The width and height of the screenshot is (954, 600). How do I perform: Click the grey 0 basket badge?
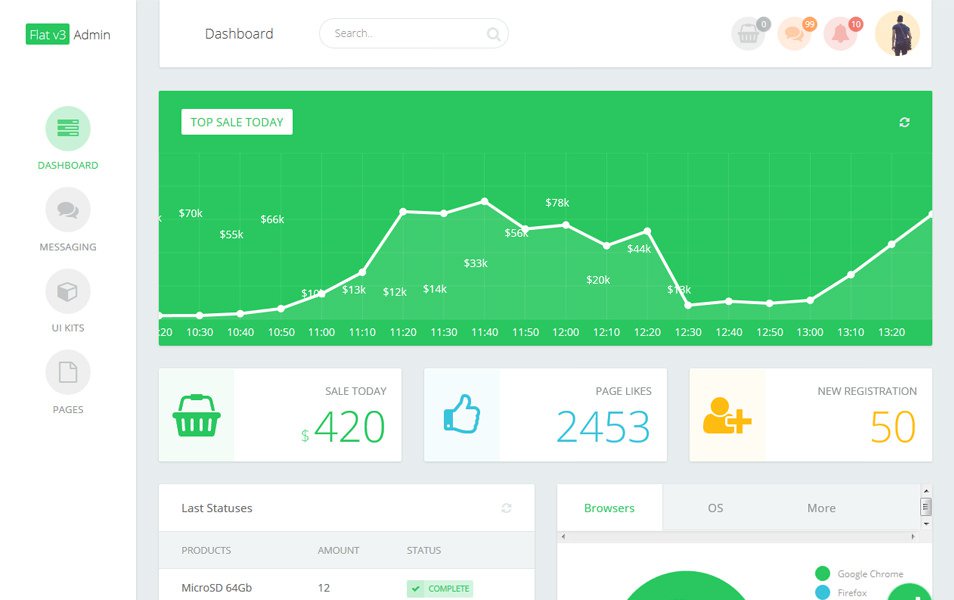(x=764, y=24)
